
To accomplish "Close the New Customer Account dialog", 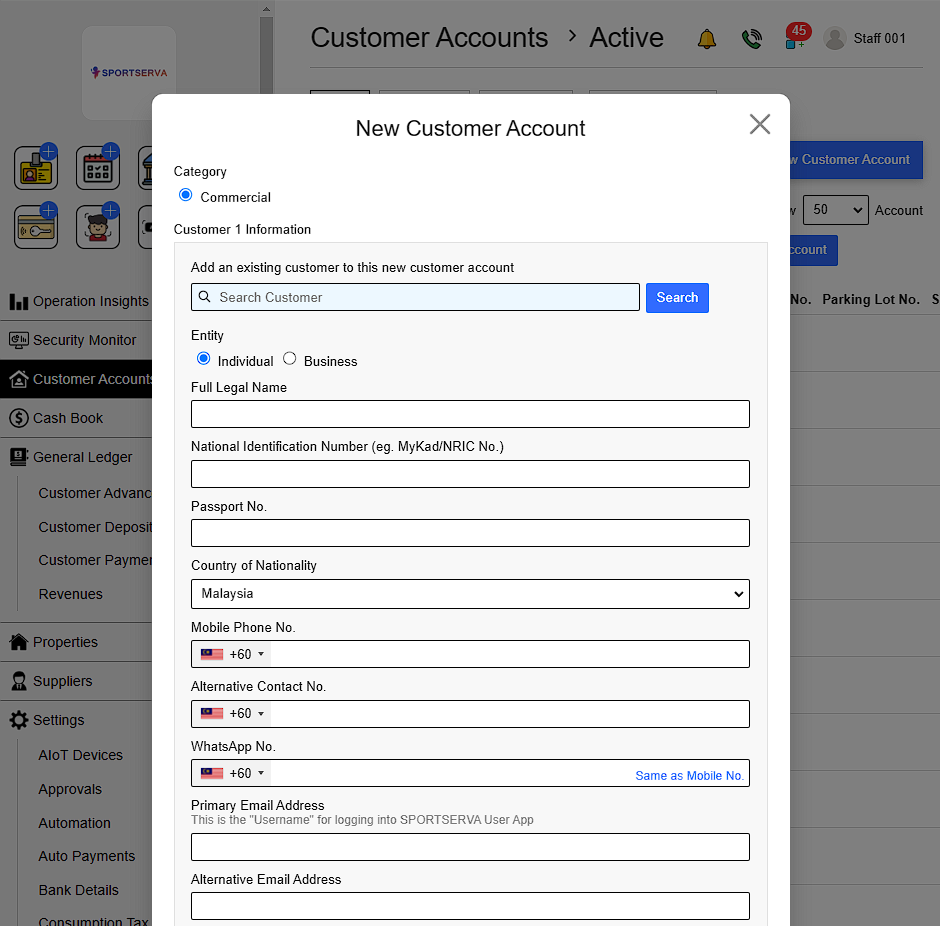I will (760, 124).
